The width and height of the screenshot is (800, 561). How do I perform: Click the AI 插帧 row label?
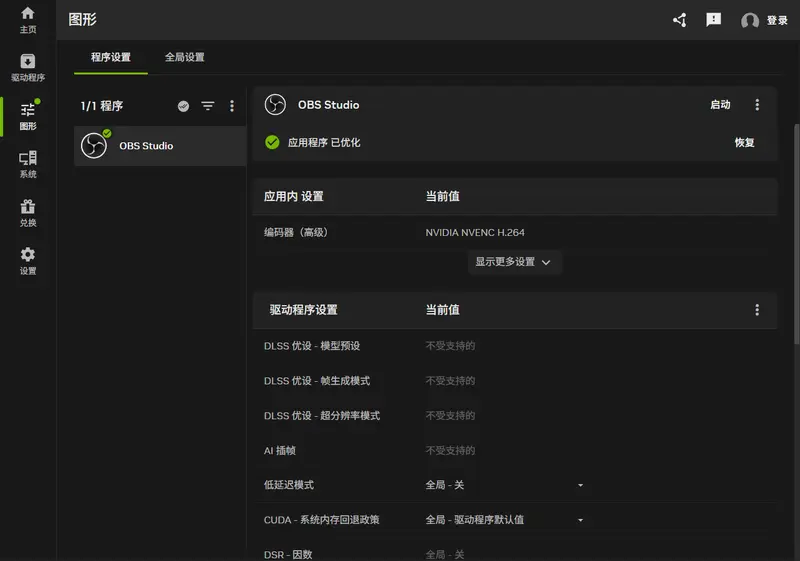pos(280,450)
